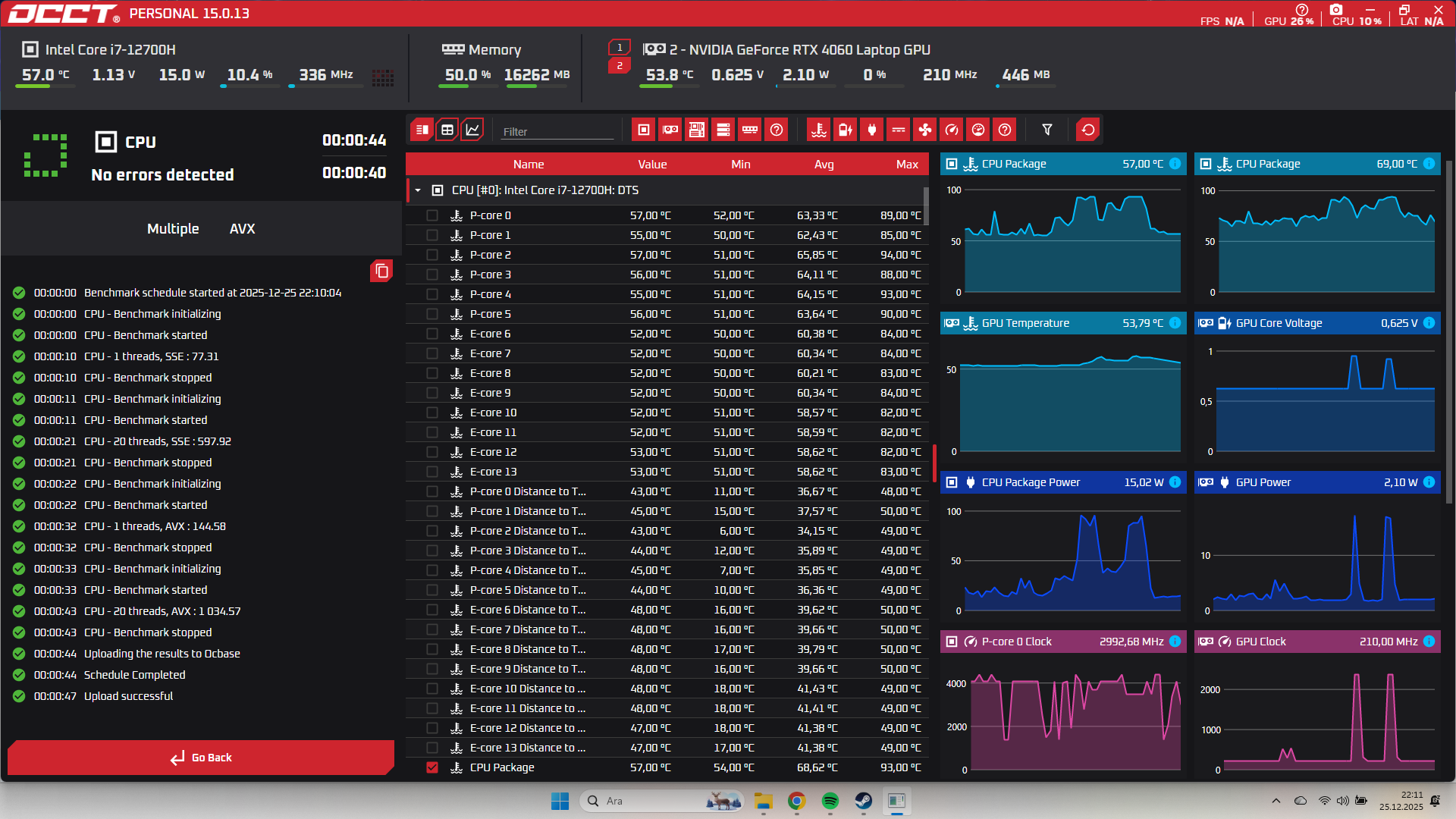The height and width of the screenshot is (819, 1456).
Task: Enable the E-core 6 row checkbox
Action: (432, 334)
